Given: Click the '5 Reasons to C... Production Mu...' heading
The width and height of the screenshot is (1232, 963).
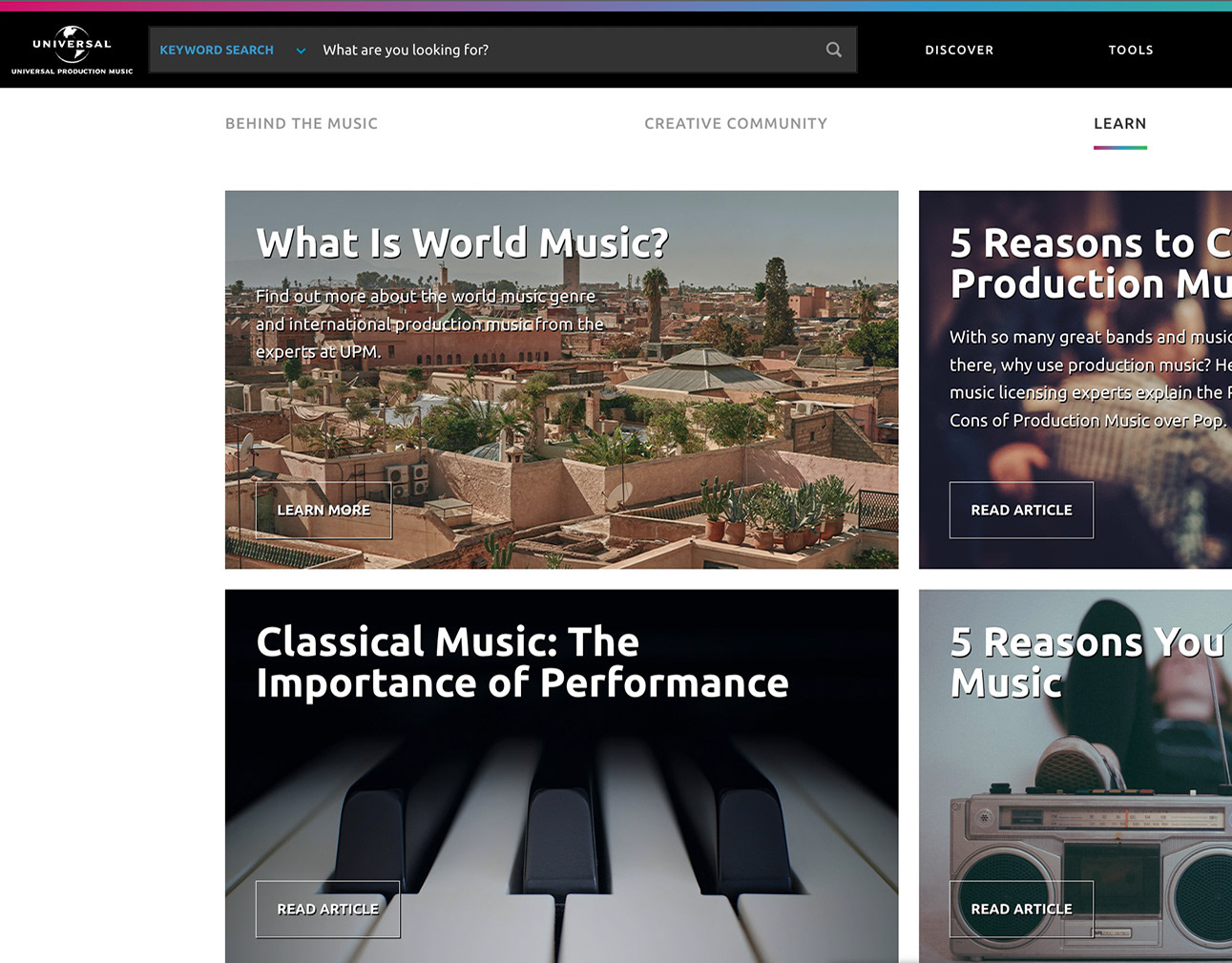Looking at the screenshot, I should click(1091, 263).
